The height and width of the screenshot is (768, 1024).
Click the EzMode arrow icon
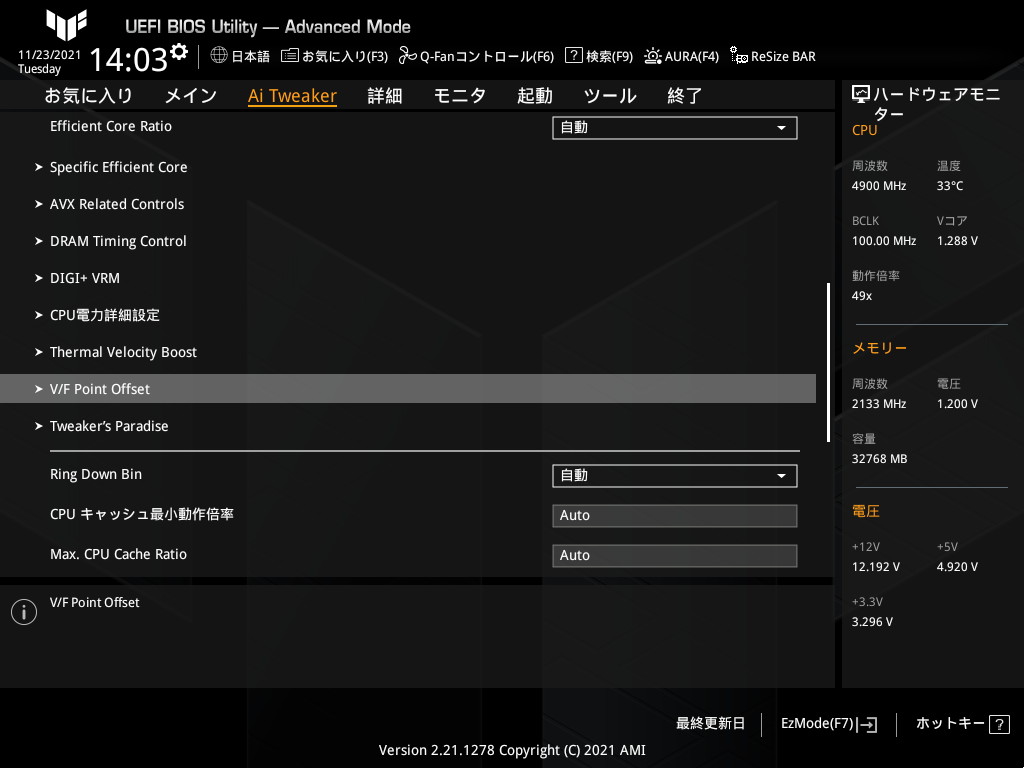pos(869,724)
